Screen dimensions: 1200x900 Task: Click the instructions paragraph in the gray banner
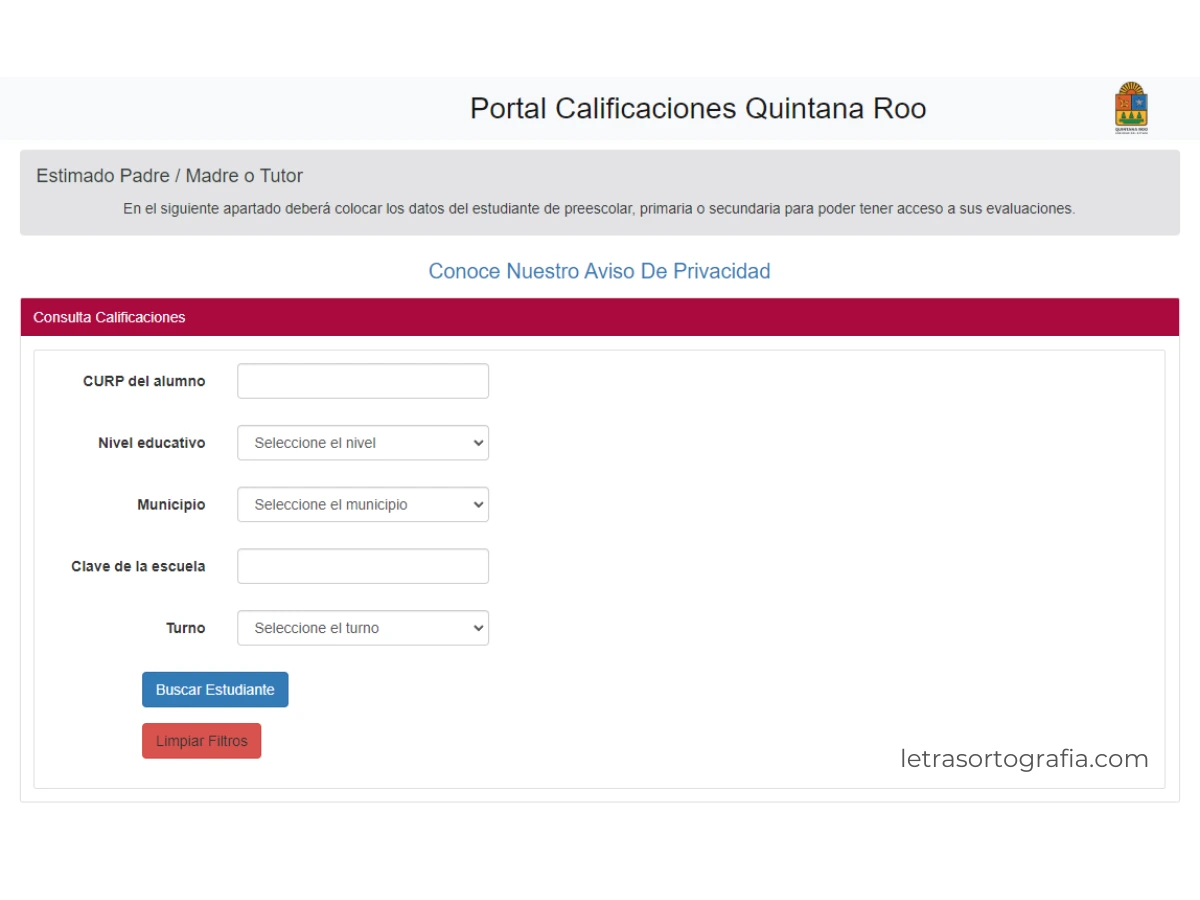pyautogui.click(x=599, y=209)
